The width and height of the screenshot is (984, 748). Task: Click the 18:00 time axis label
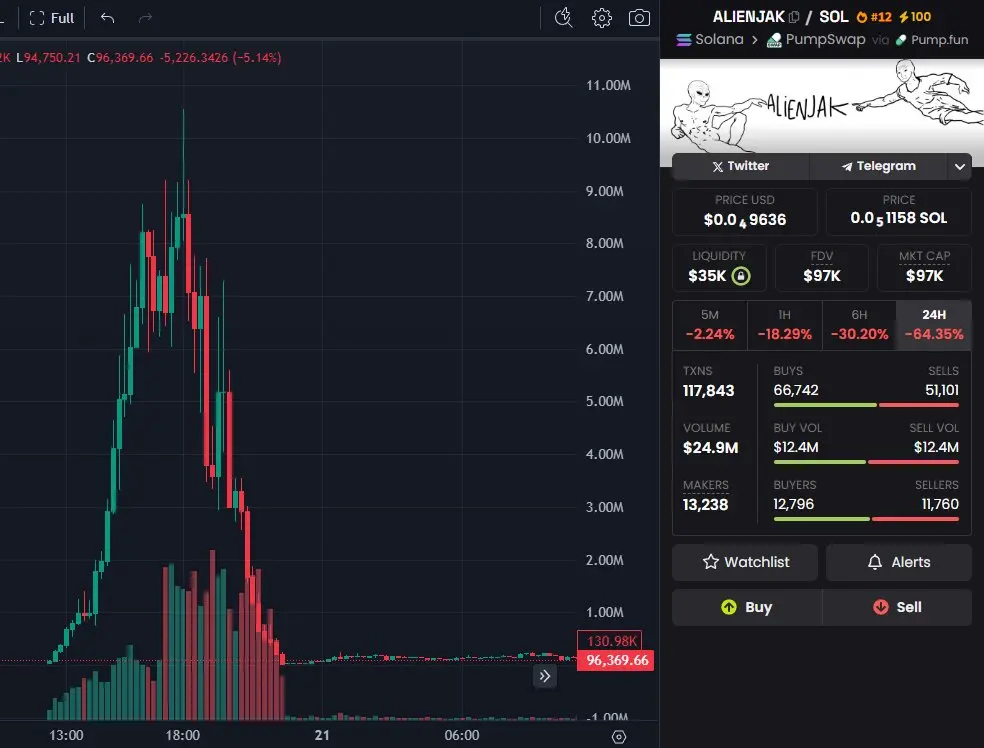click(183, 735)
